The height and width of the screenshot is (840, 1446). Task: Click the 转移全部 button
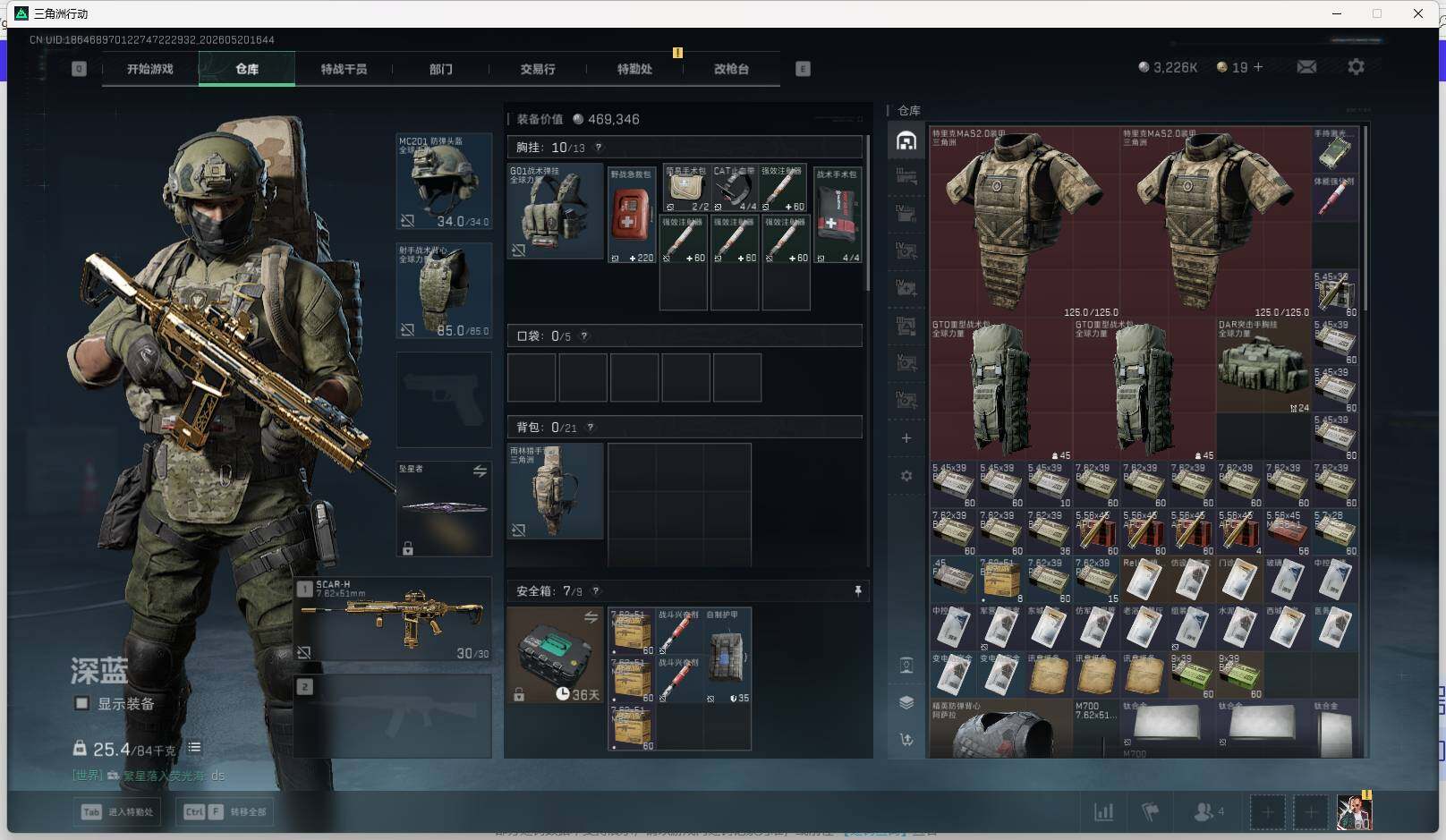point(225,811)
